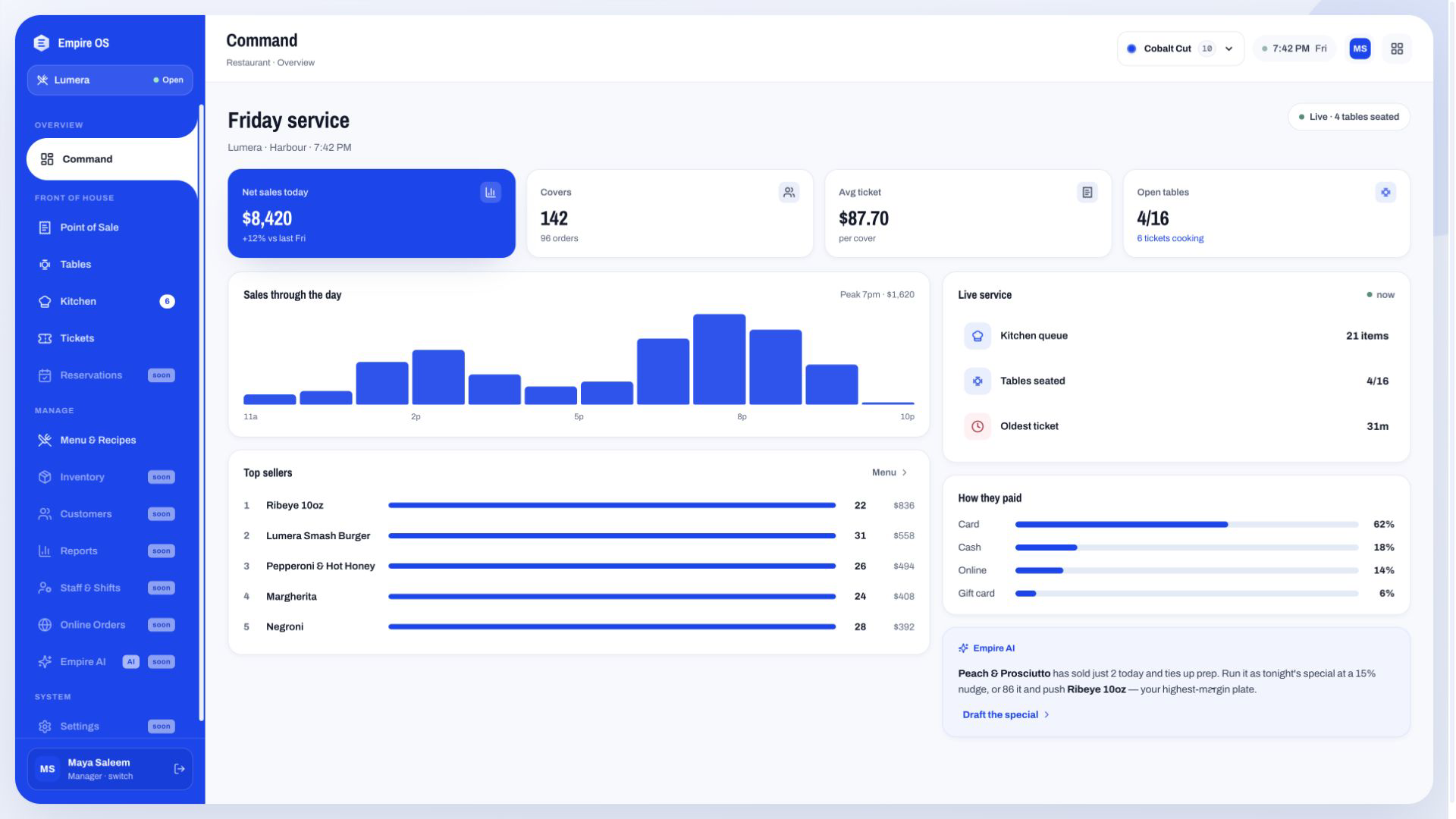
Task: Open the Menu chevron link in Top sellers
Action: [890, 472]
